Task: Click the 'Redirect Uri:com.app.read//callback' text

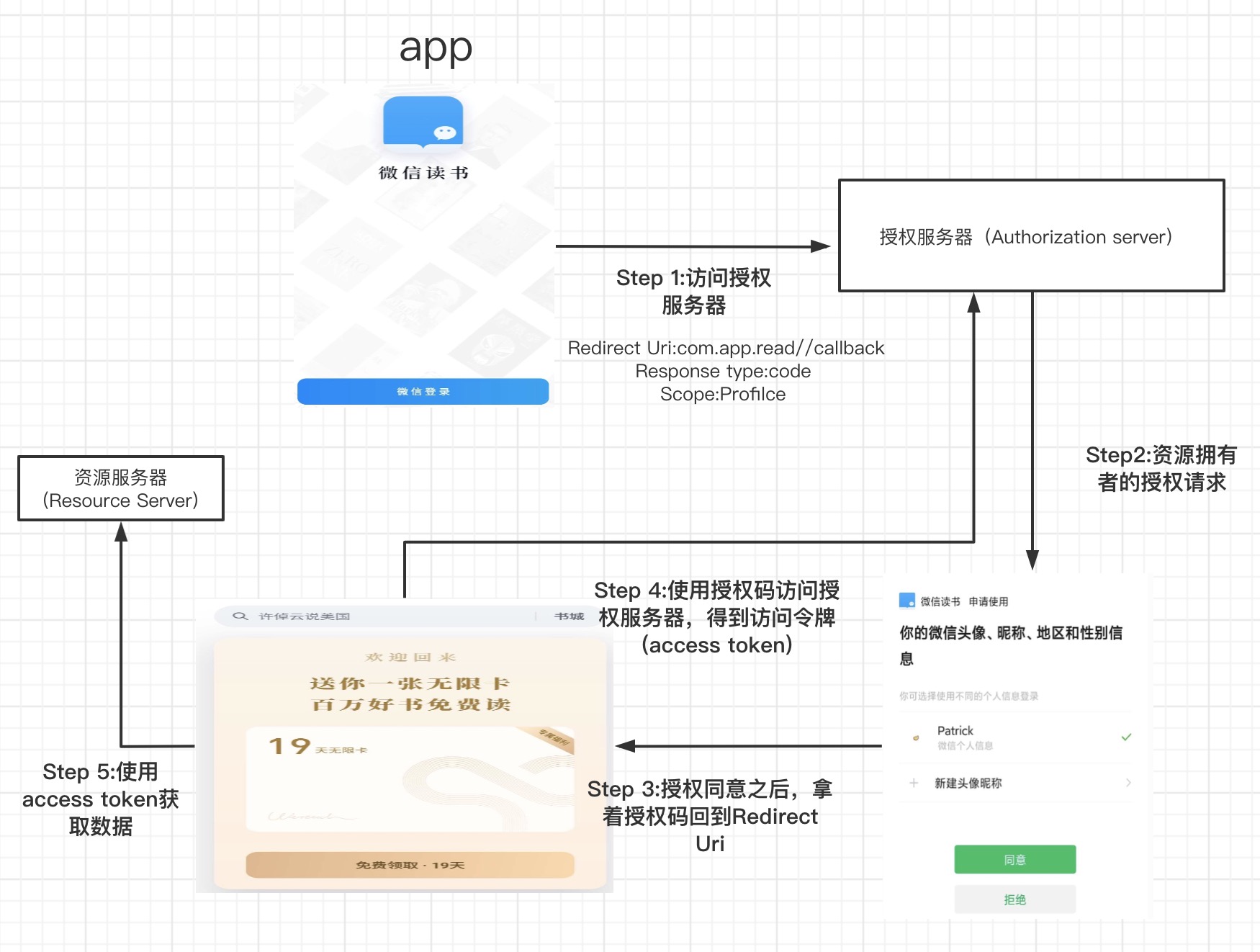Action: point(726,348)
